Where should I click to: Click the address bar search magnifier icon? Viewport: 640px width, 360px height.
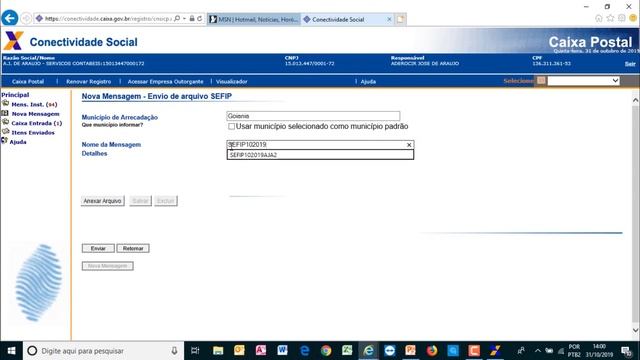177,19
